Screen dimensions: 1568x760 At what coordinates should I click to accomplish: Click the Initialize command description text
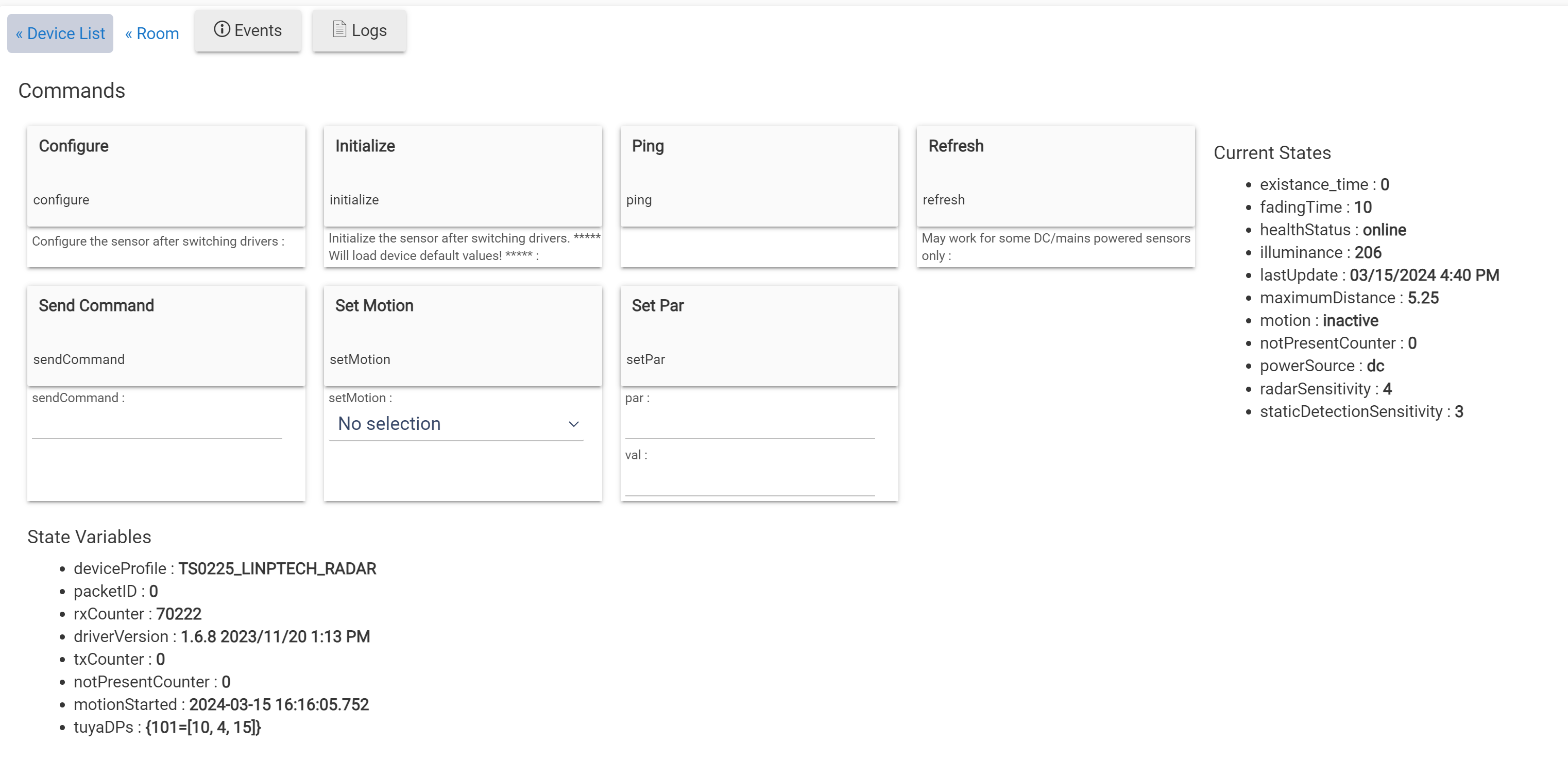tap(465, 247)
